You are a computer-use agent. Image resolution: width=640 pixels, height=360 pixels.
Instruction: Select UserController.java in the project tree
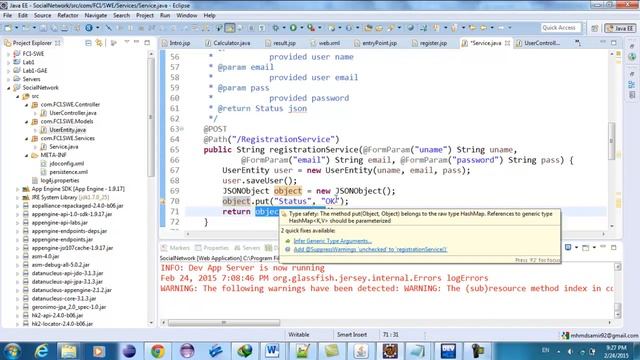73,113
